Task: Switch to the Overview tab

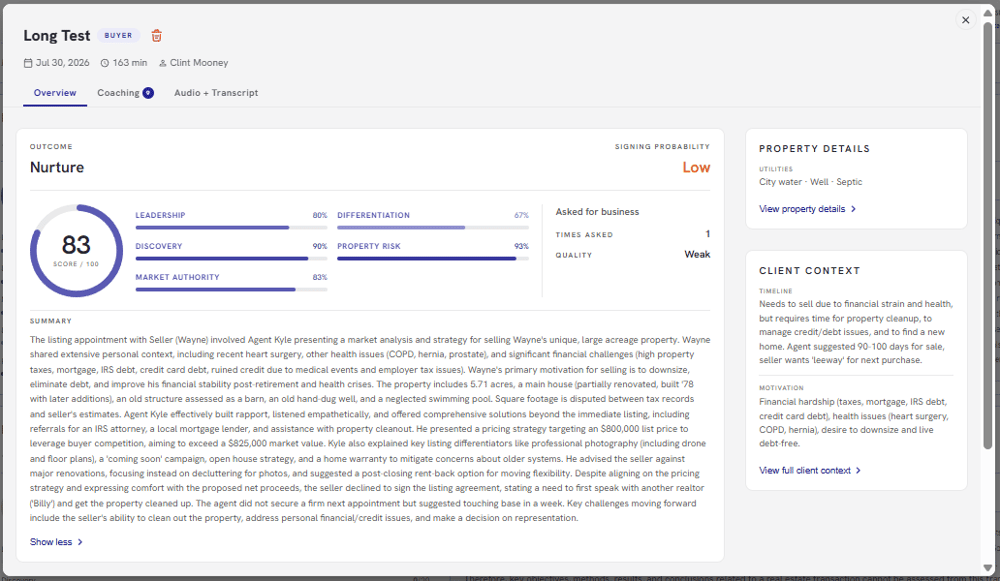Action: click(x=55, y=93)
